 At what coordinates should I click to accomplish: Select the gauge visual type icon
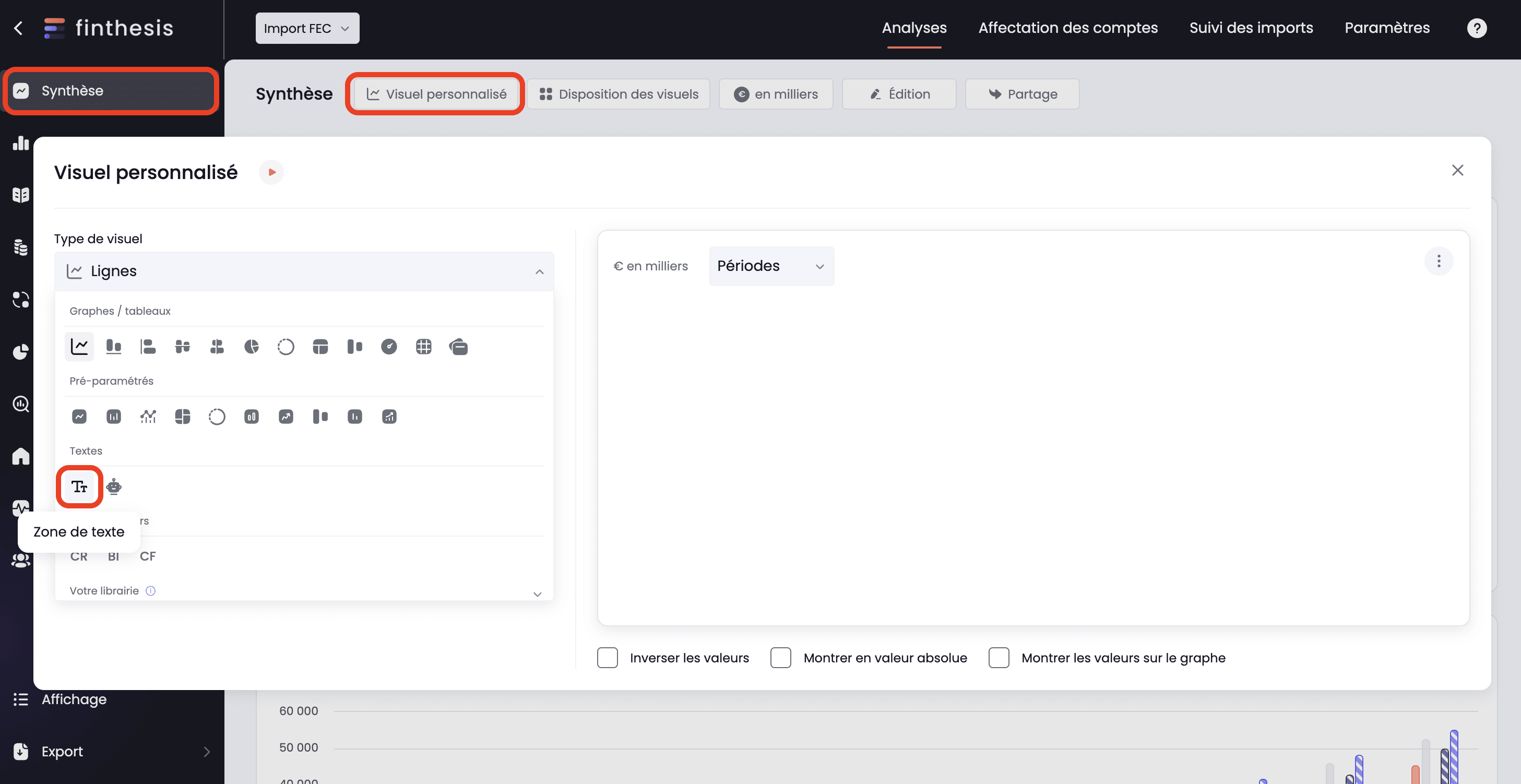pyautogui.click(x=389, y=347)
